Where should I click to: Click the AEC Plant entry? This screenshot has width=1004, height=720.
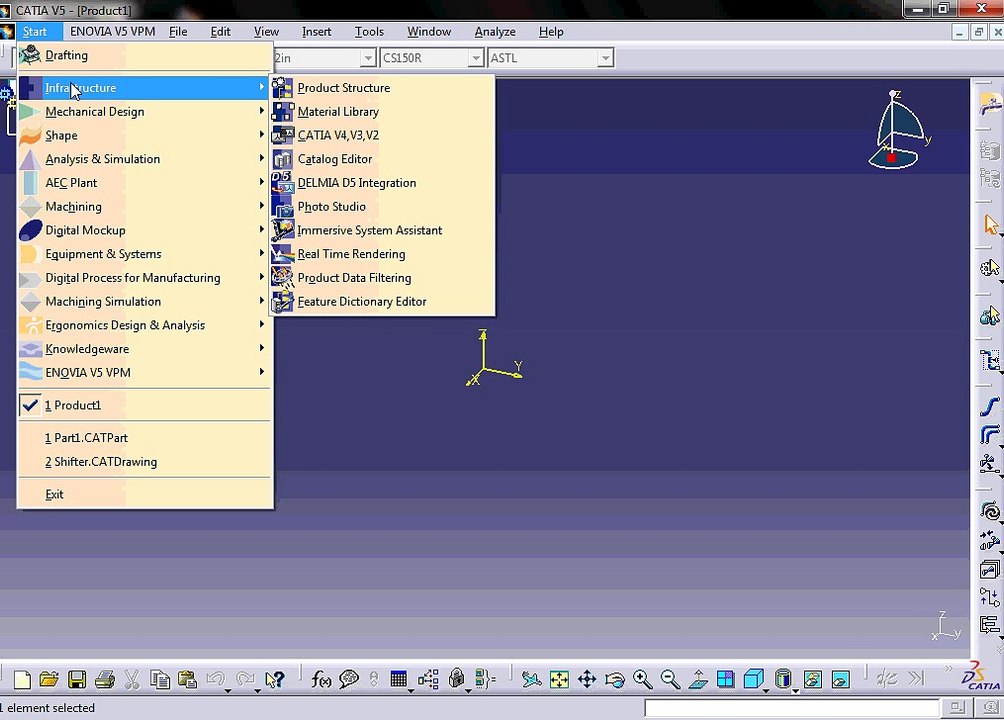pyautogui.click(x=145, y=183)
